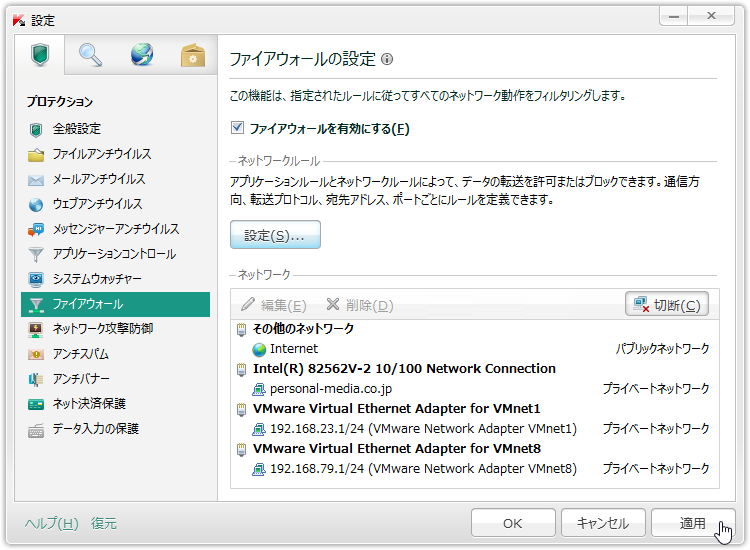Click the ヘルプ(H) link
The height and width of the screenshot is (550, 750).
click(x=52, y=523)
